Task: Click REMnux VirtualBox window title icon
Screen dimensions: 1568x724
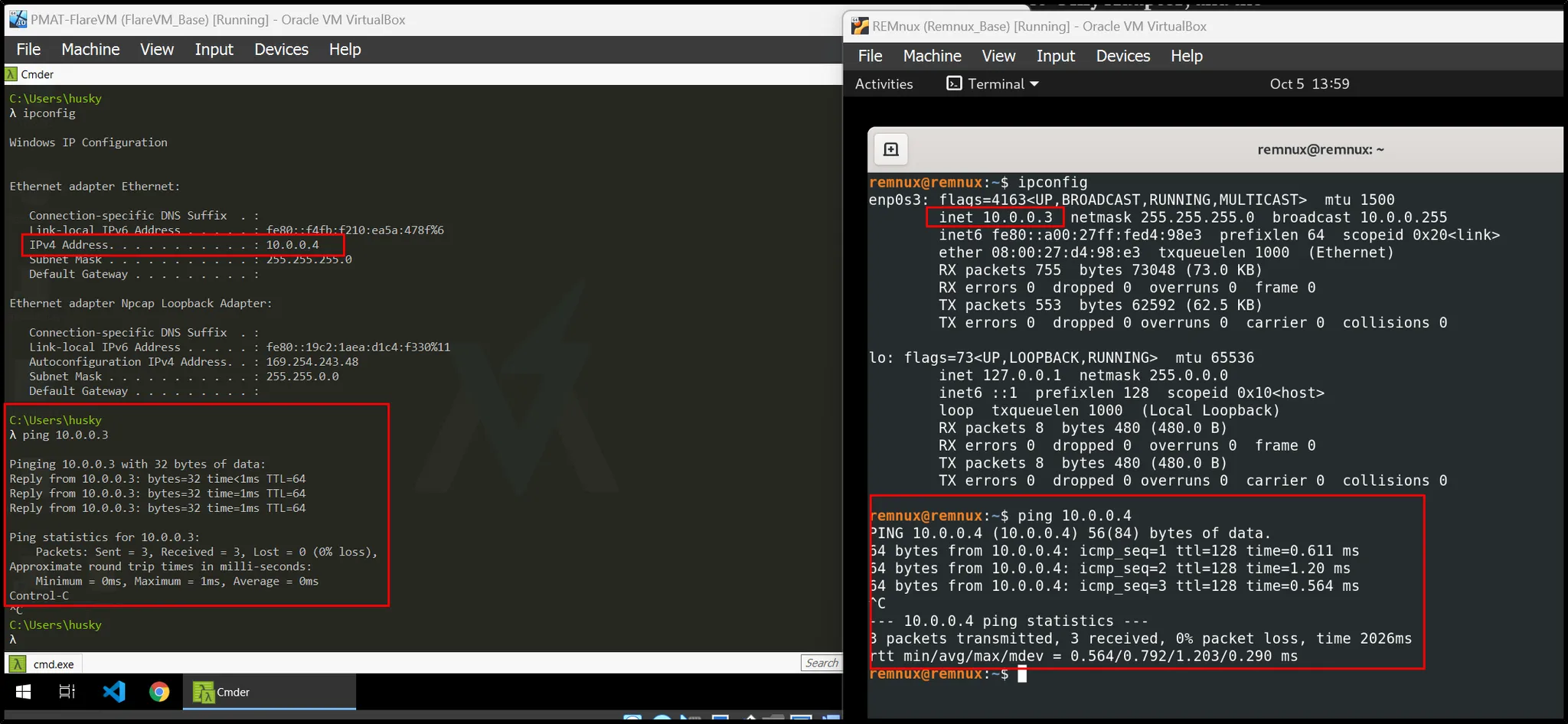Action: (861, 26)
